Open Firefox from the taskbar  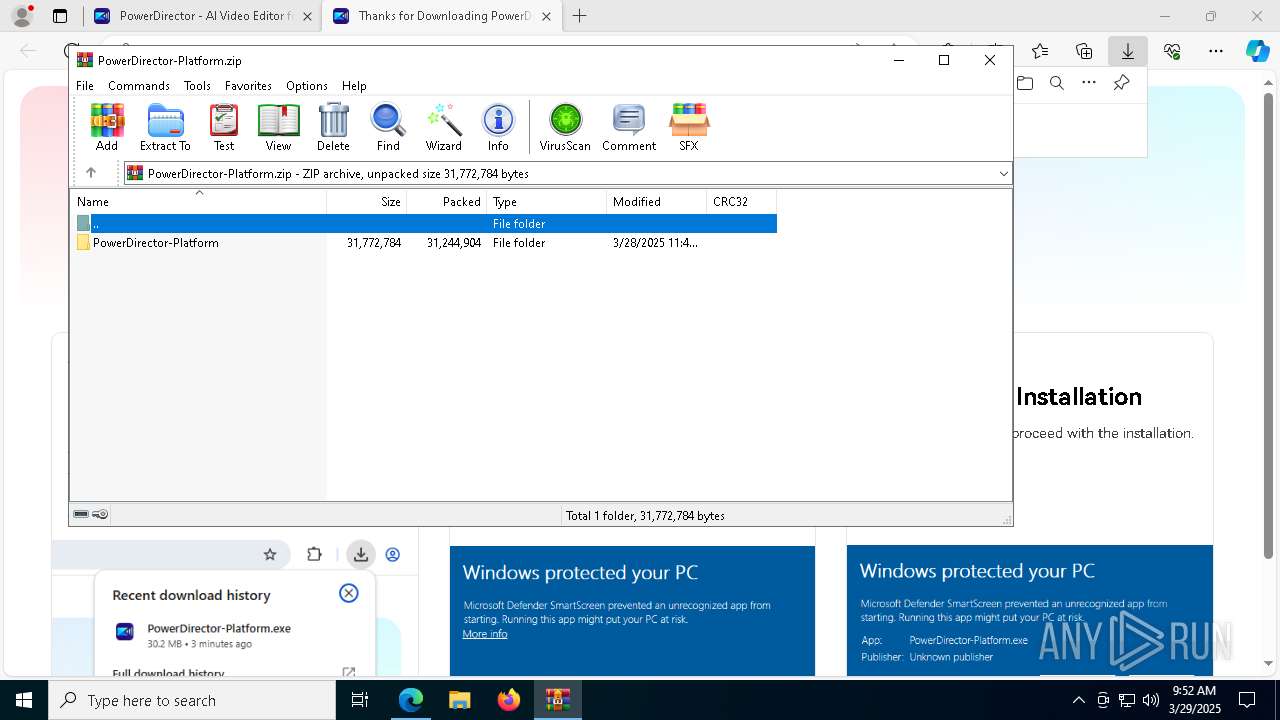pyautogui.click(x=508, y=700)
